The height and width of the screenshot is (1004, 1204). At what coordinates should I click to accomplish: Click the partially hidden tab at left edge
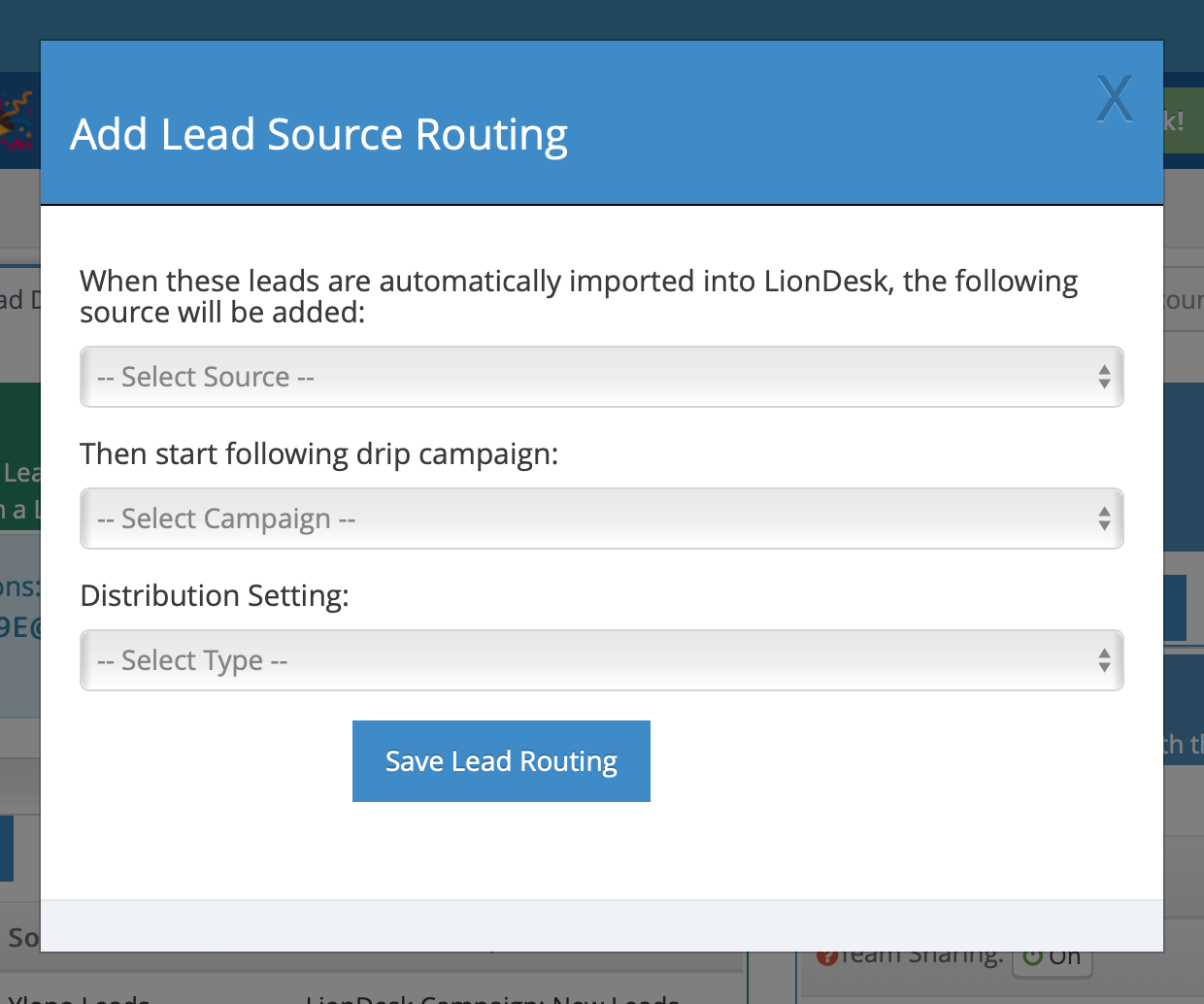pos(19,299)
